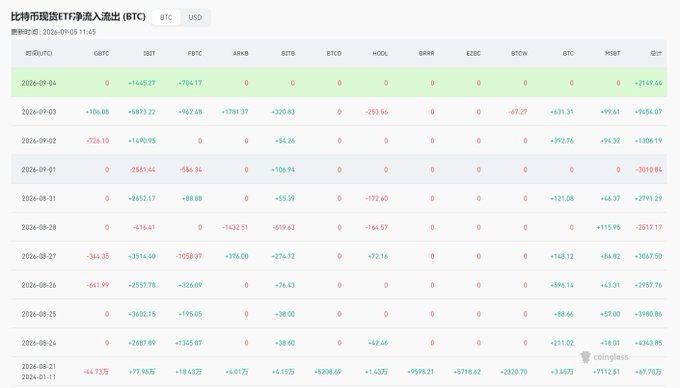Switch the unit toggle to USD
The height and width of the screenshot is (388, 680).
(195, 17)
